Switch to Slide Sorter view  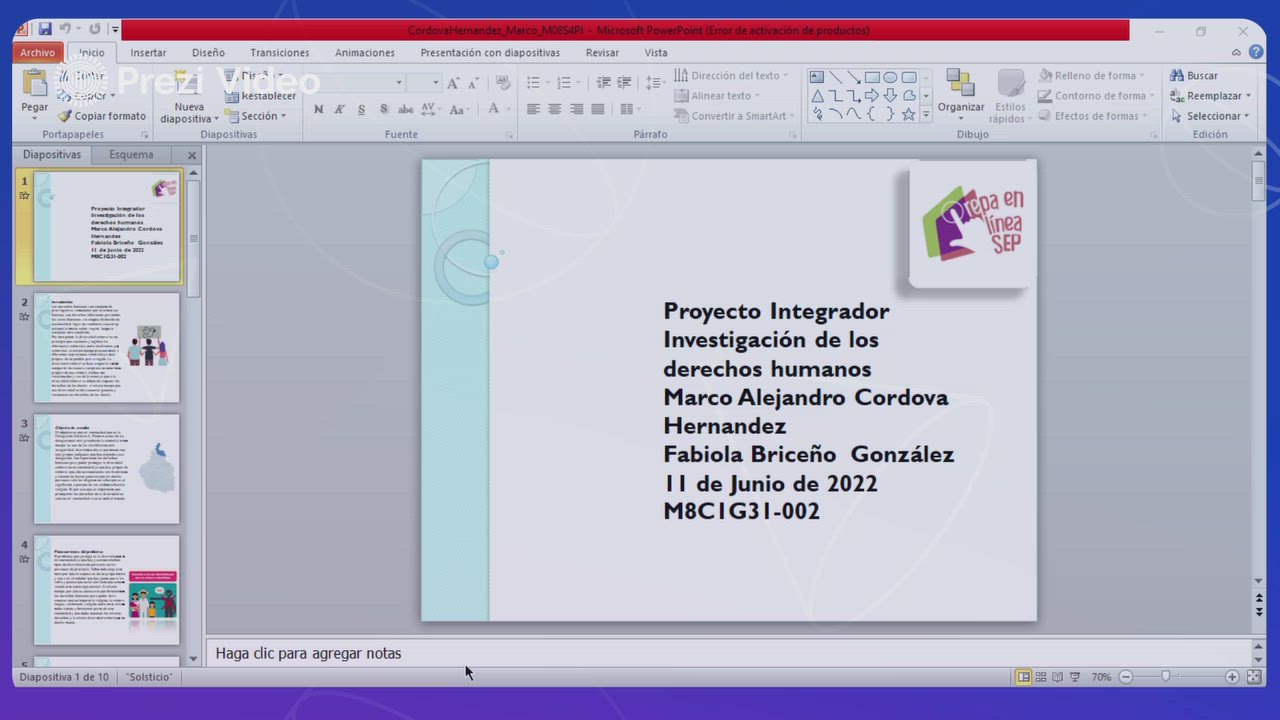(1040, 677)
